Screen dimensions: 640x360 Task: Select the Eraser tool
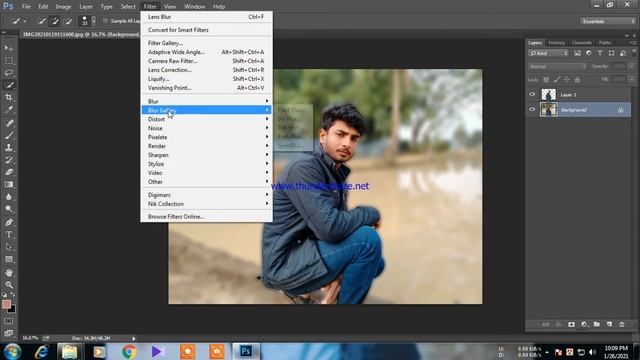tap(9, 172)
